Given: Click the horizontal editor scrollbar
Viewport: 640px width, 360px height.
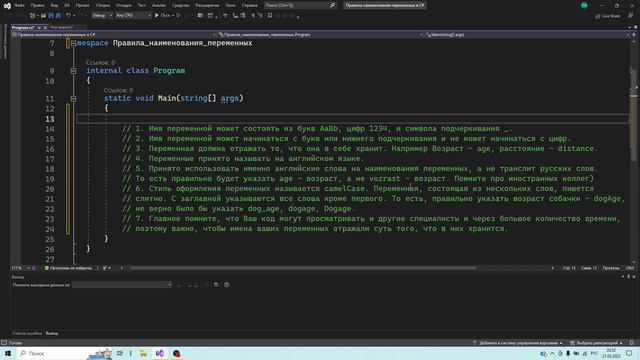Looking at the screenshot, I should coord(302,268).
